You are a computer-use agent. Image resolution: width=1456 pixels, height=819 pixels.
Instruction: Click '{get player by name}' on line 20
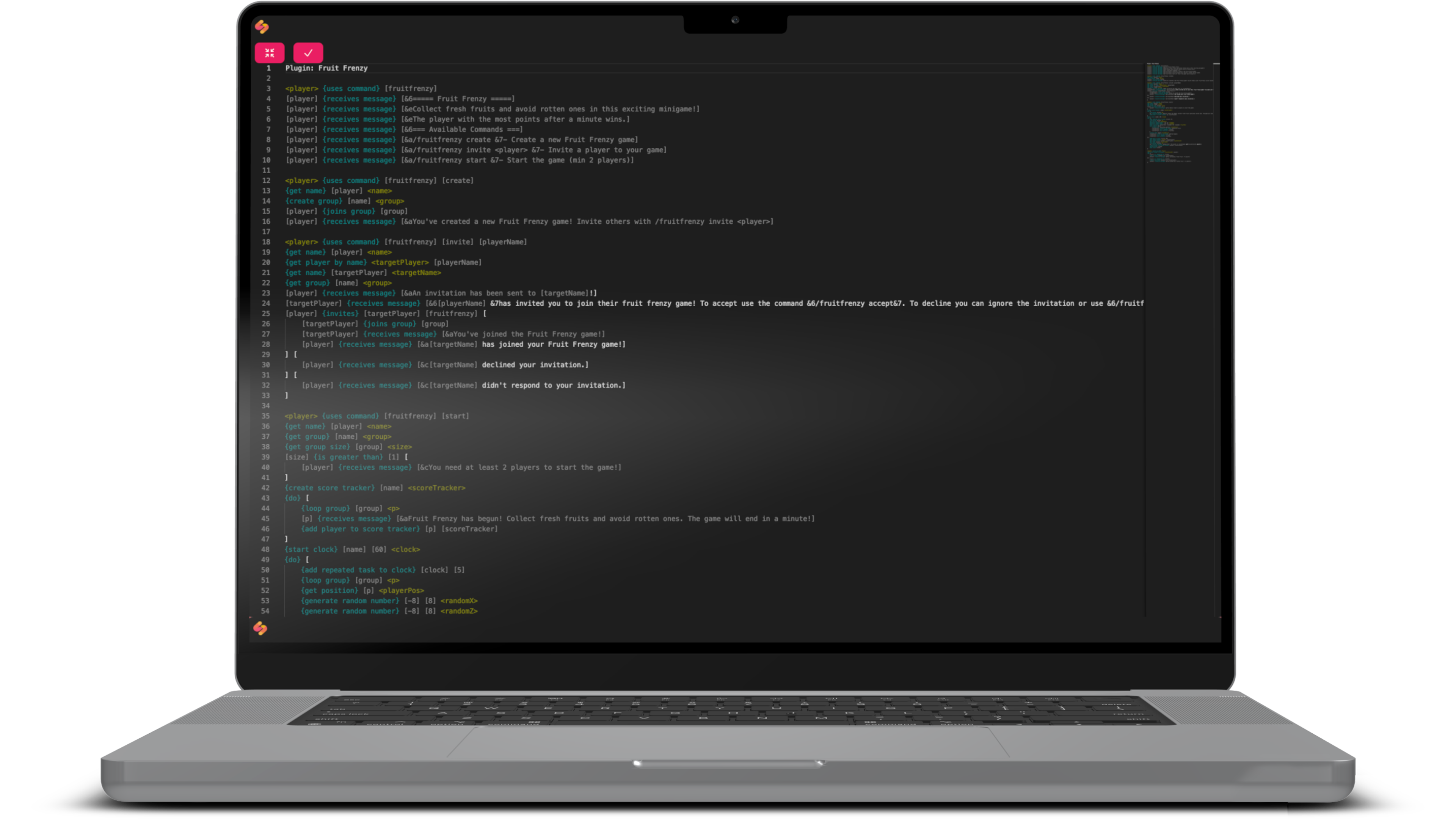(326, 262)
